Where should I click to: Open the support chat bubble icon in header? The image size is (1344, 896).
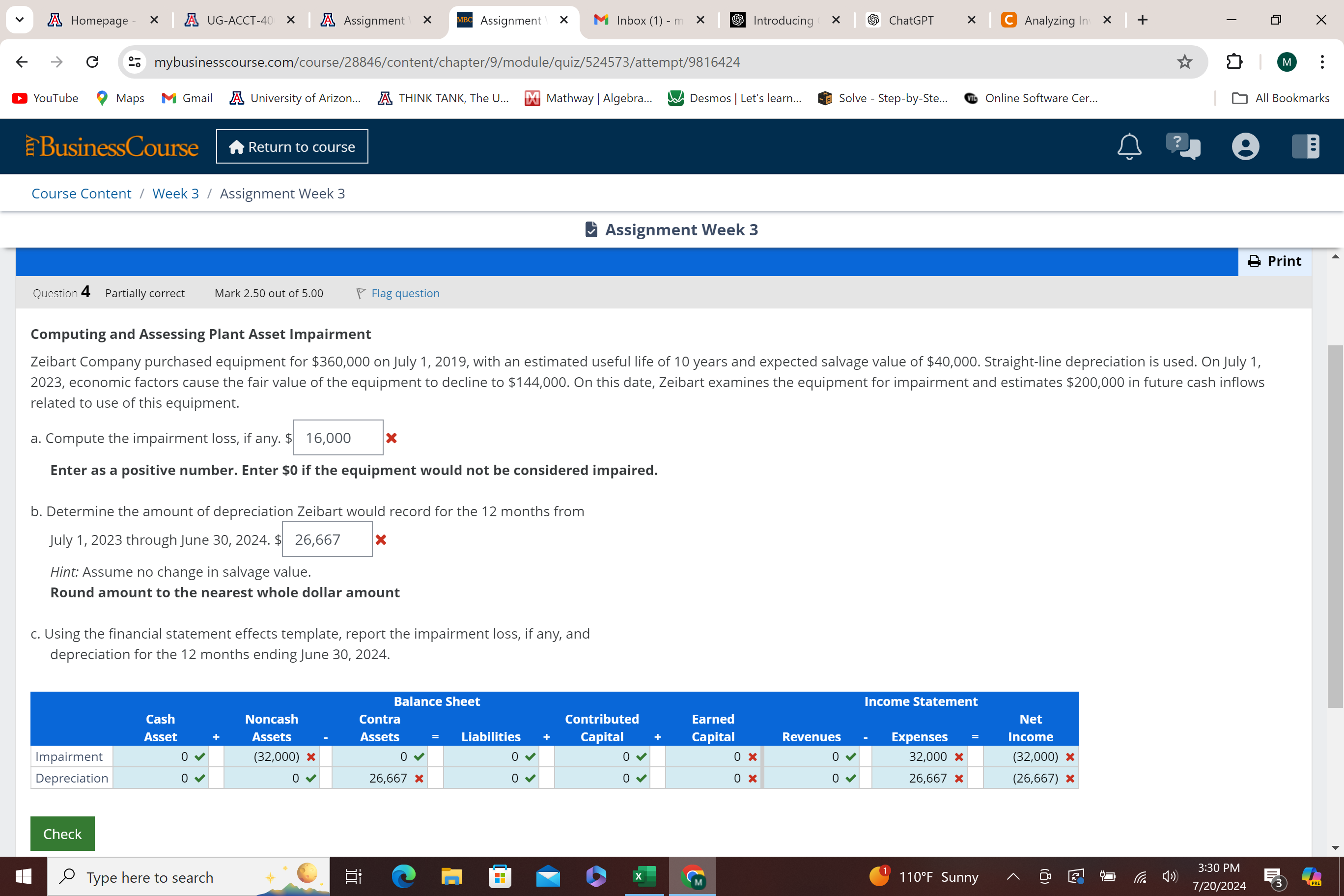point(1183,146)
